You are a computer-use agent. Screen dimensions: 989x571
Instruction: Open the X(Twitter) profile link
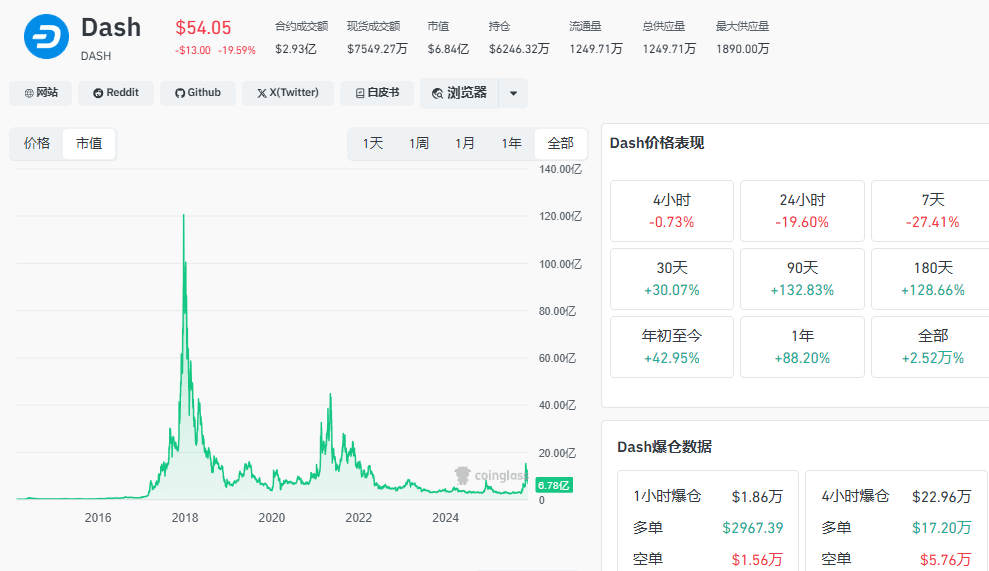(287, 93)
